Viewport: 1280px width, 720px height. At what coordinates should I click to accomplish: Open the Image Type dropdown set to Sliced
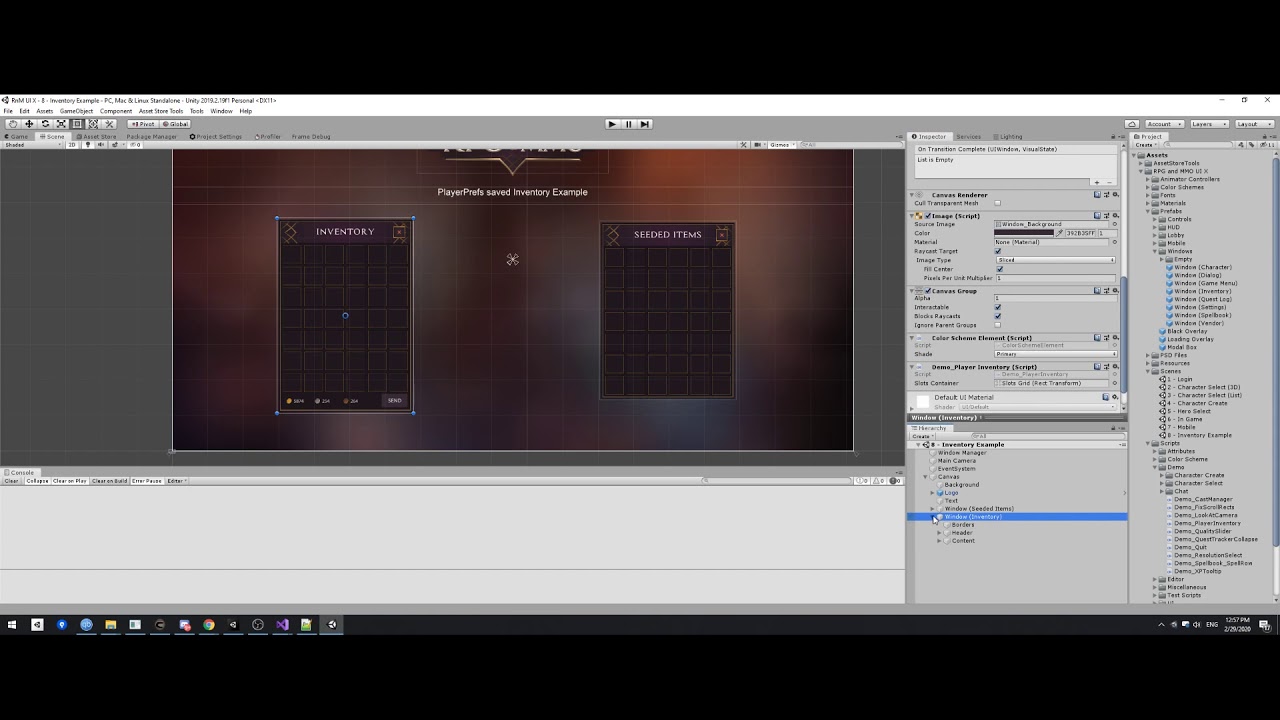(1055, 260)
